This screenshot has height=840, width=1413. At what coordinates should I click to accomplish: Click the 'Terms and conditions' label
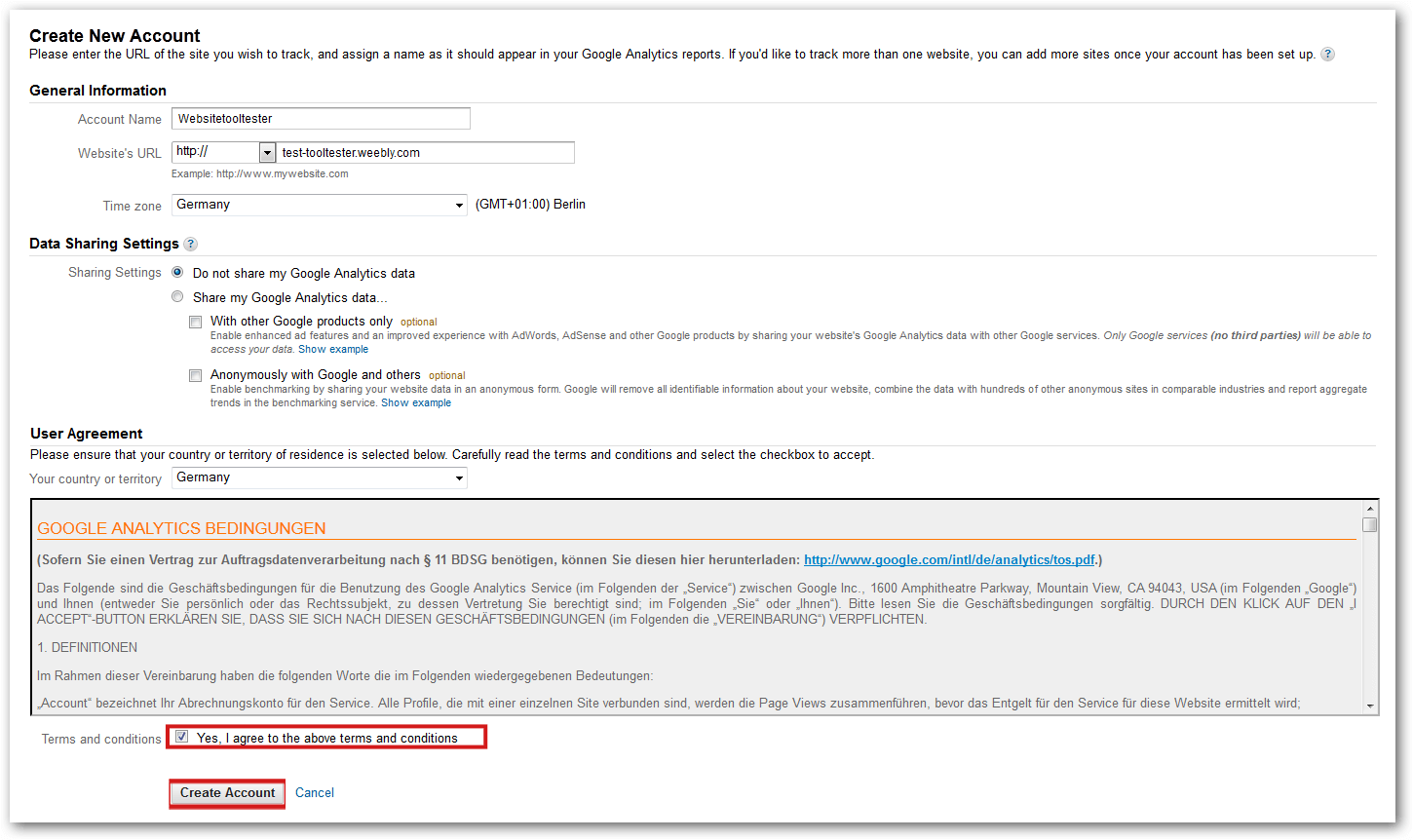[x=101, y=740]
